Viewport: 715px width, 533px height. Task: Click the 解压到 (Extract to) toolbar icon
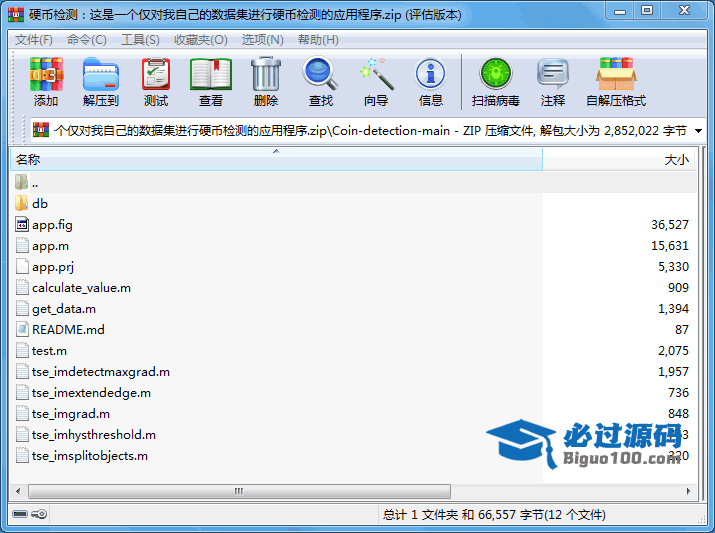pos(101,74)
